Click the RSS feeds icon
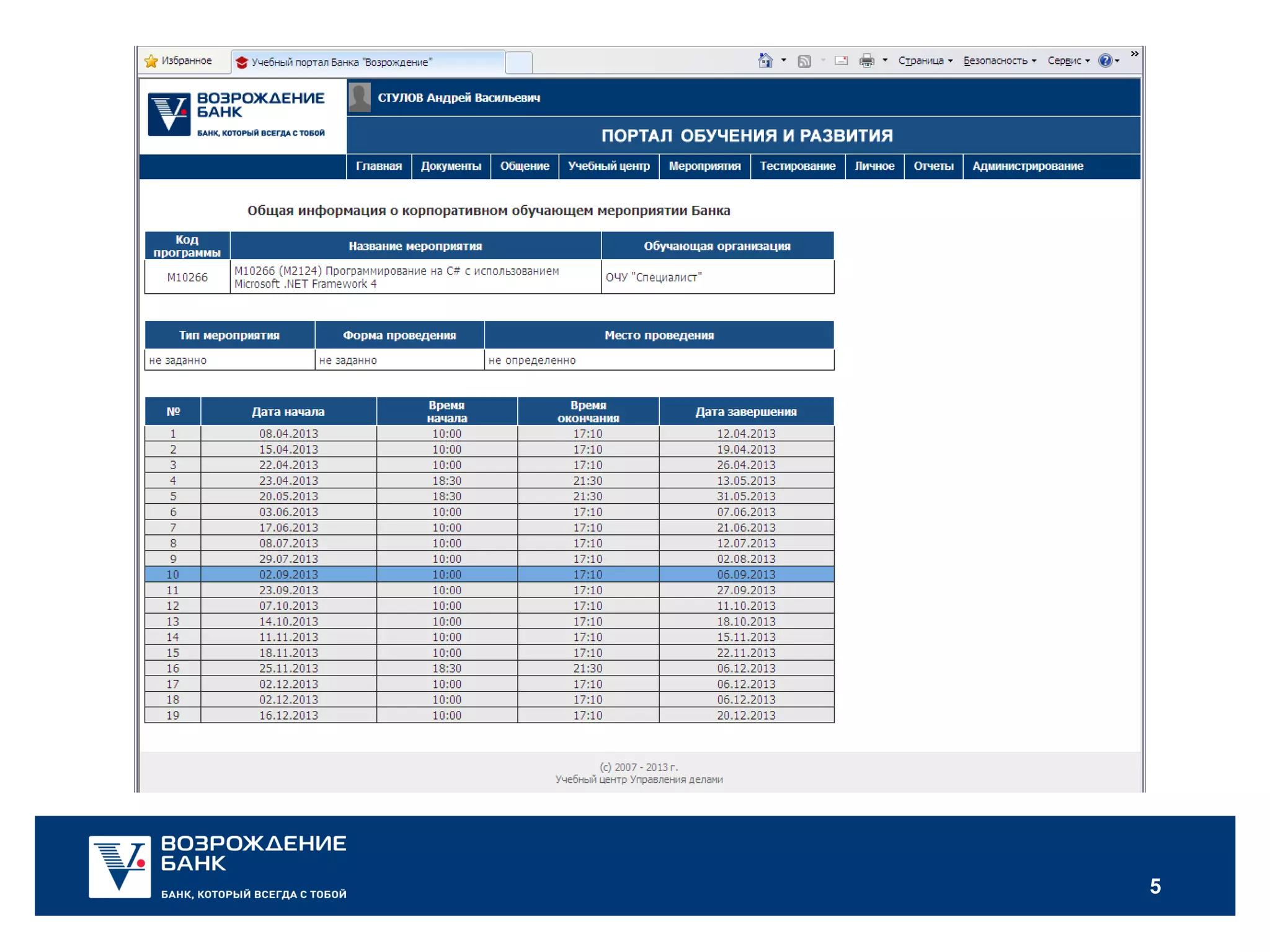The height and width of the screenshot is (952, 1270). [804, 61]
